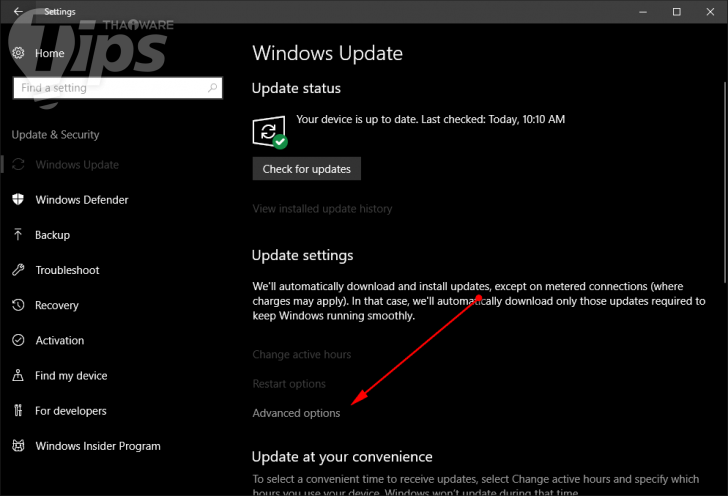728x496 pixels.
Task: Click 'Your device is up to date' status text
Action: 430,119
